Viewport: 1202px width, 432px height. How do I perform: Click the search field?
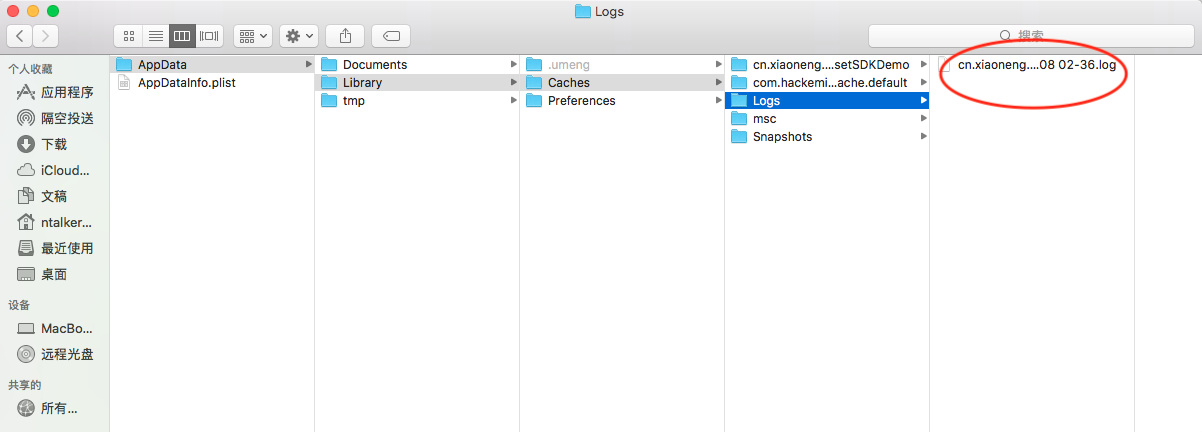coord(1030,36)
